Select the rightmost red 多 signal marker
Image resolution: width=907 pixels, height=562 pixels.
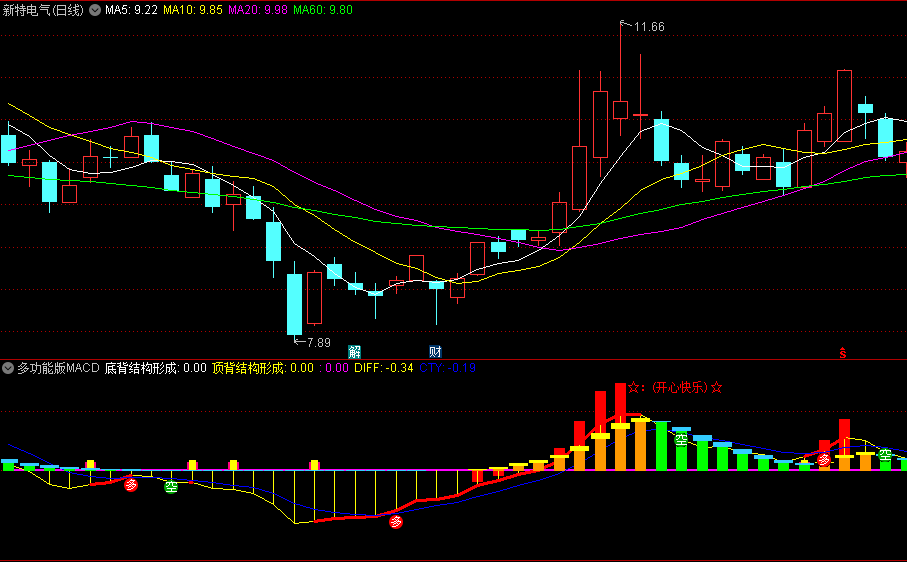point(824,460)
